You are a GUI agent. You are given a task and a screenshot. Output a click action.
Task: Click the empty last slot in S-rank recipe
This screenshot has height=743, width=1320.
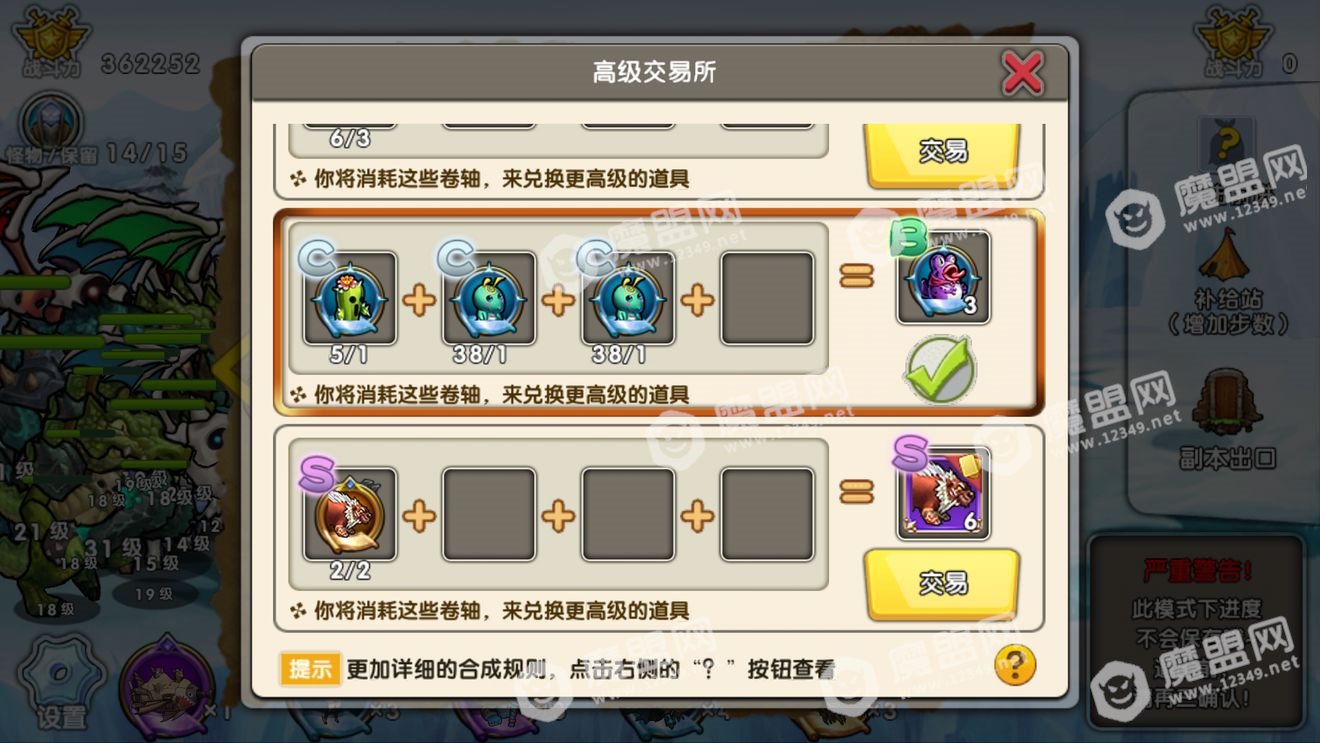pyautogui.click(x=767, y=514)
